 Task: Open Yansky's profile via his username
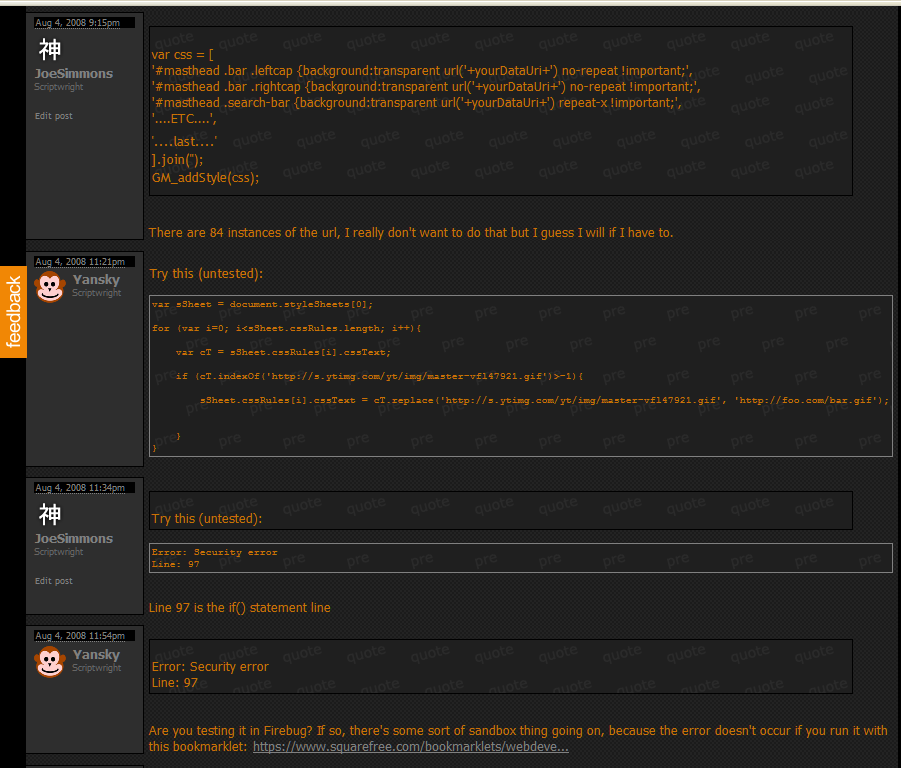coord(95,279)
